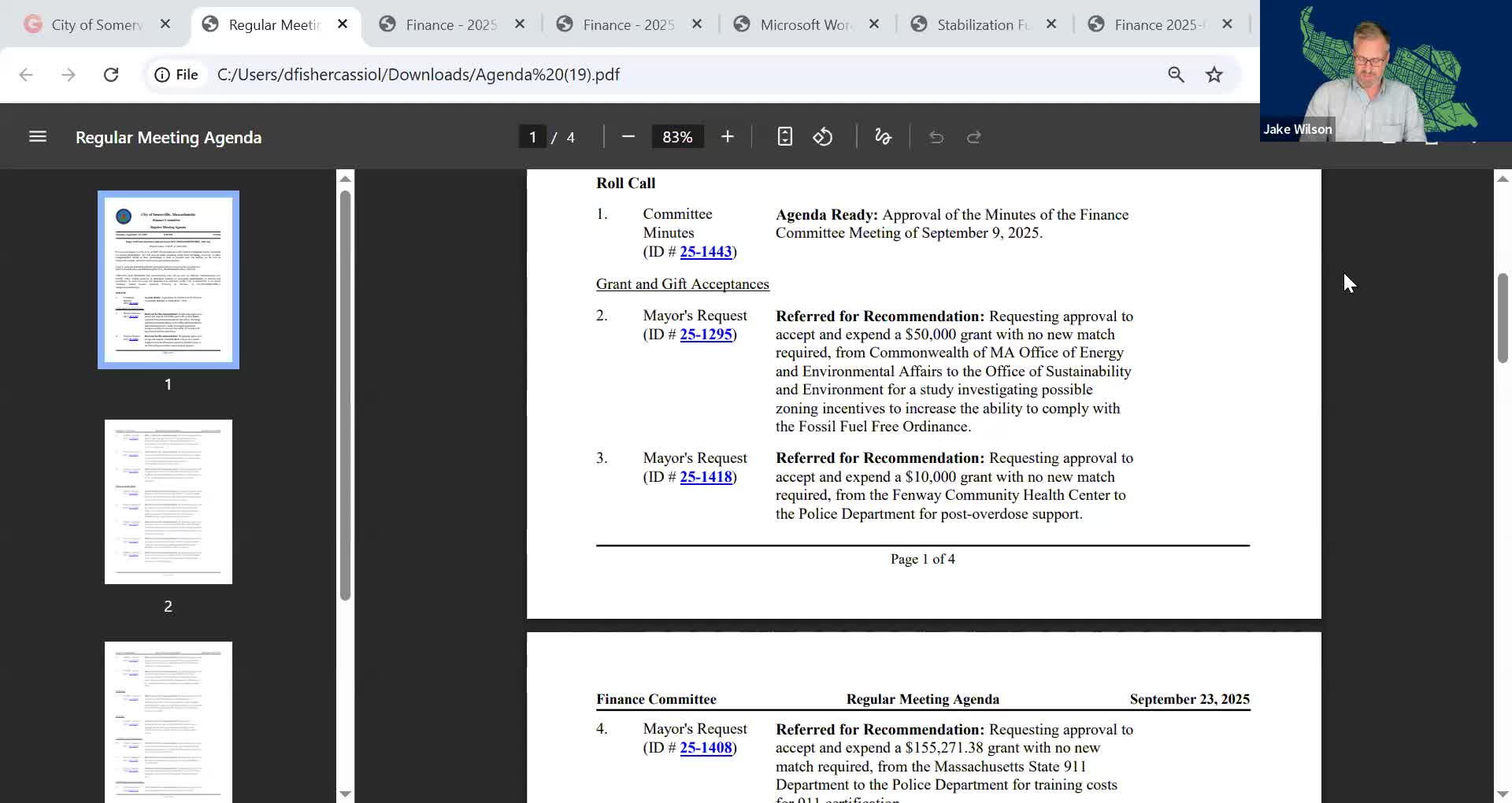The image size is (1512, 803).
Task: Click thumbnail panel scroll up arrow
Action: pos(345,179)
